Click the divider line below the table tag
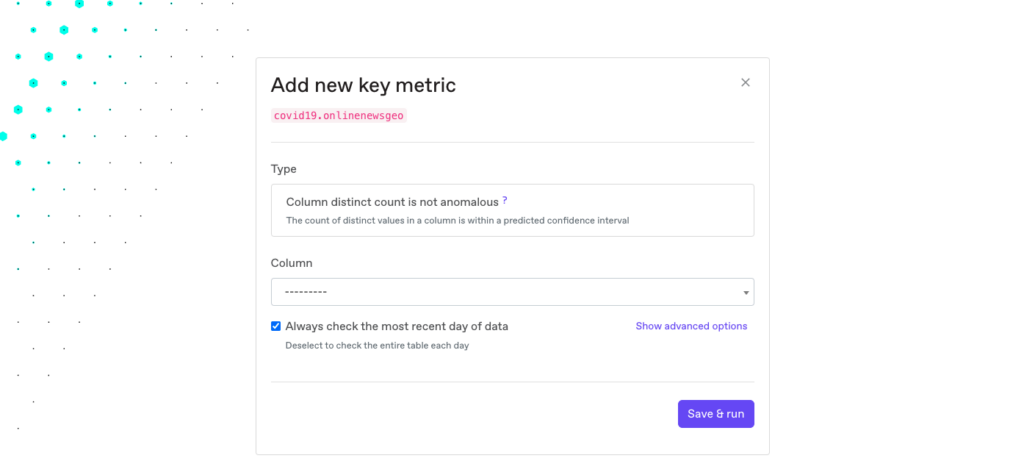The height and width of the screenshot is (461, 1024). (x=512, y=142)
